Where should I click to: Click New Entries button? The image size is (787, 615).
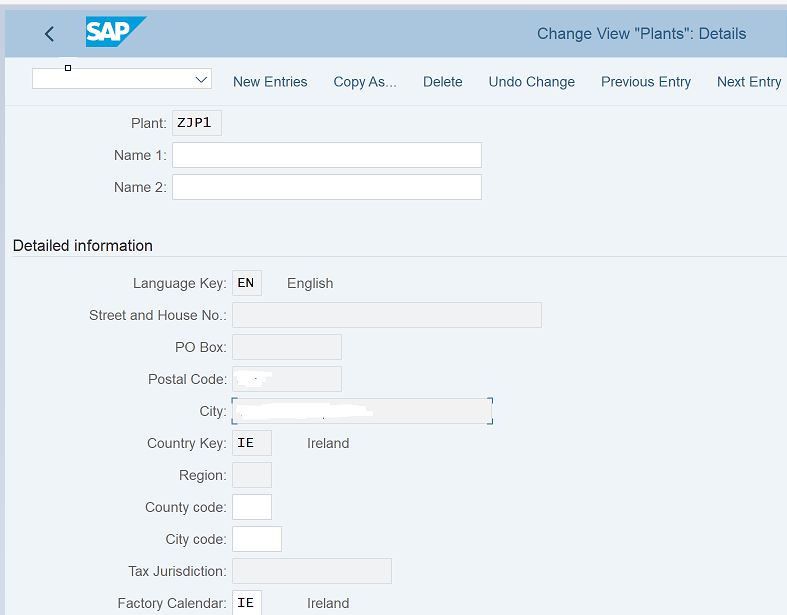point(270,82)
